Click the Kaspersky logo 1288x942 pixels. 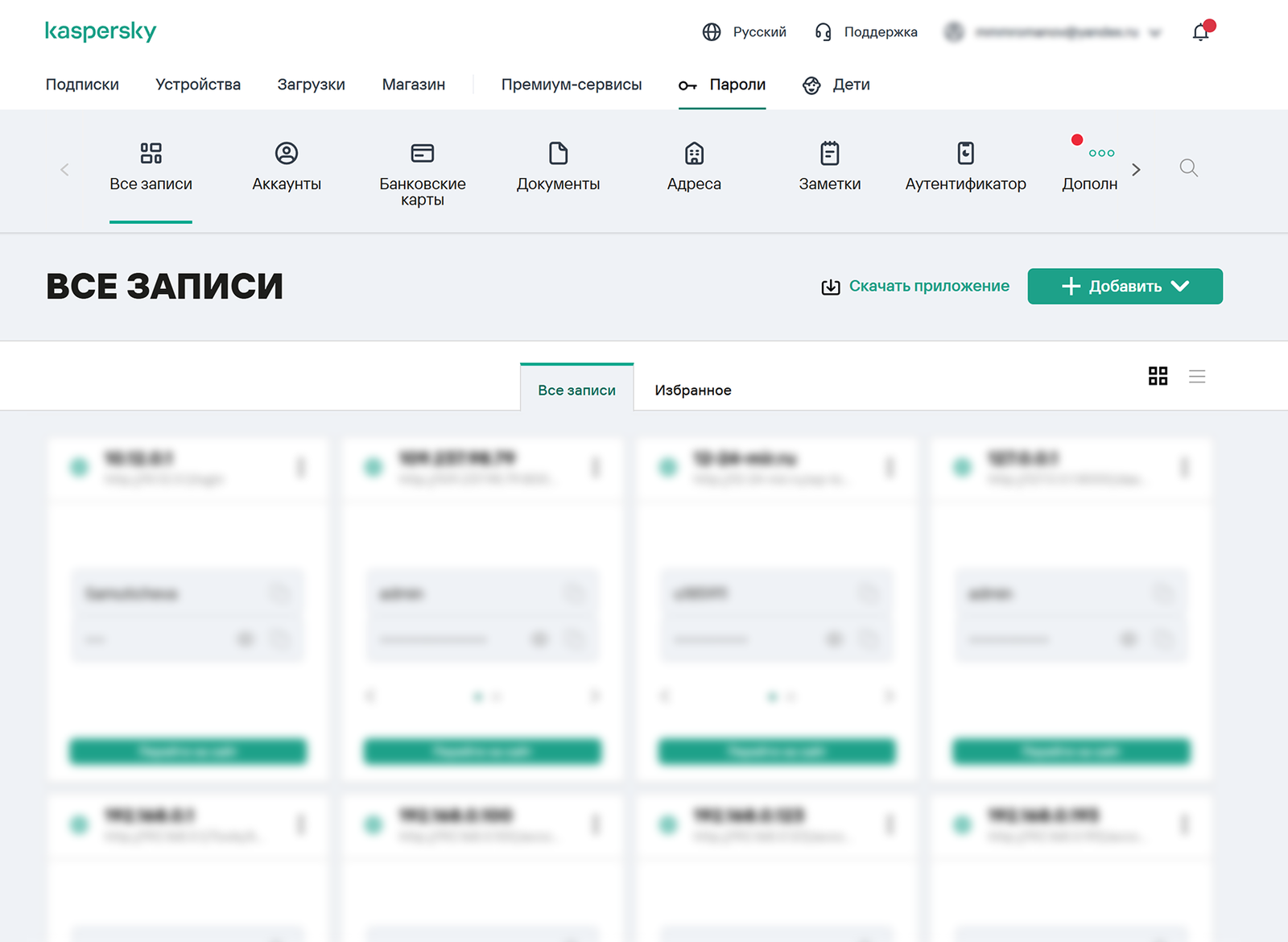click(101, 31)
